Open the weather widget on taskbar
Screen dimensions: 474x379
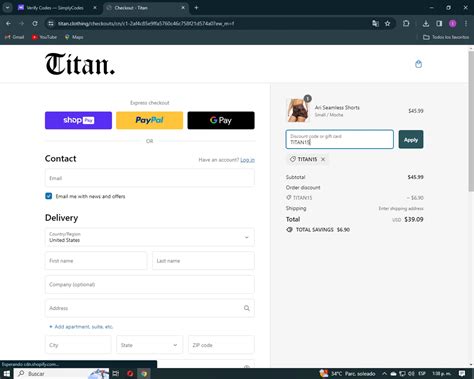click(x=347, y=374)
